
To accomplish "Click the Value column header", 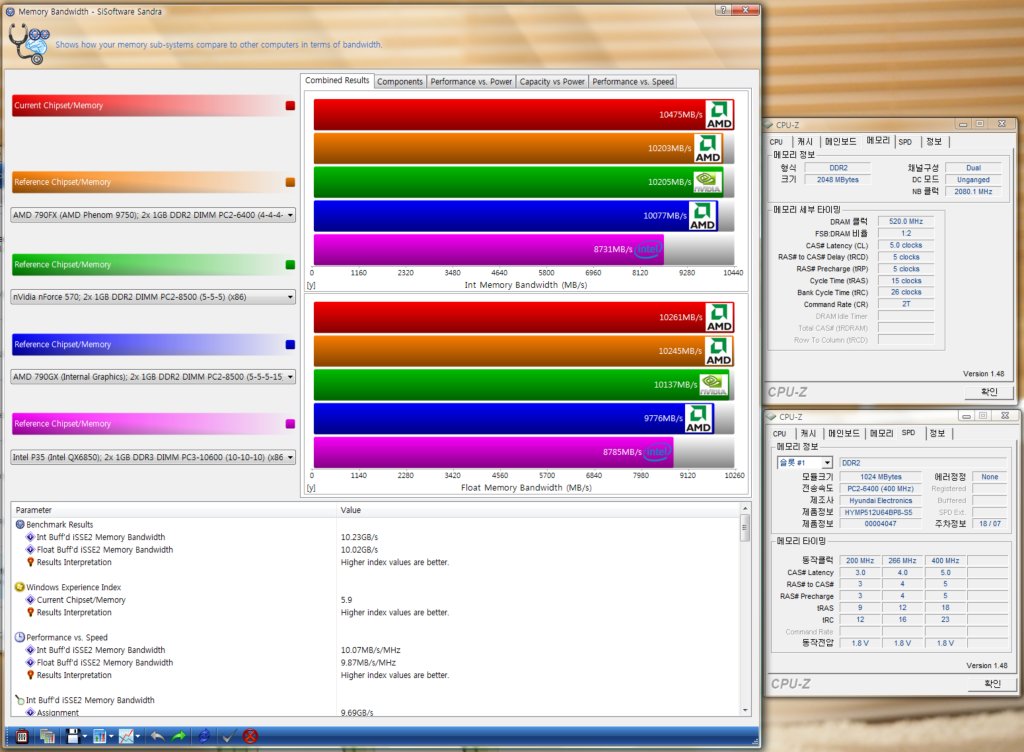I will click(538, 510).
